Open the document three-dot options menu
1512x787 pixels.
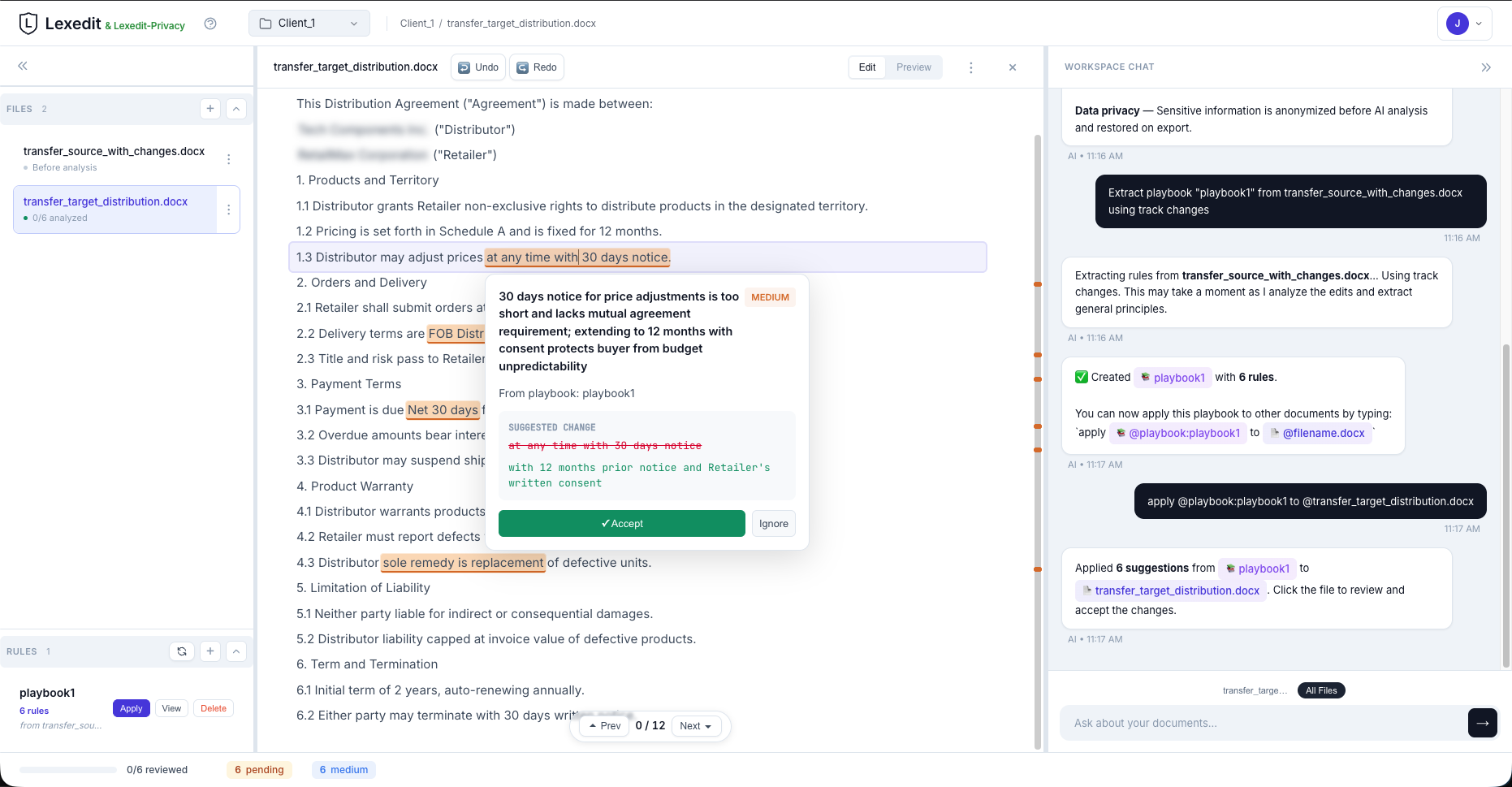[971, 67]
